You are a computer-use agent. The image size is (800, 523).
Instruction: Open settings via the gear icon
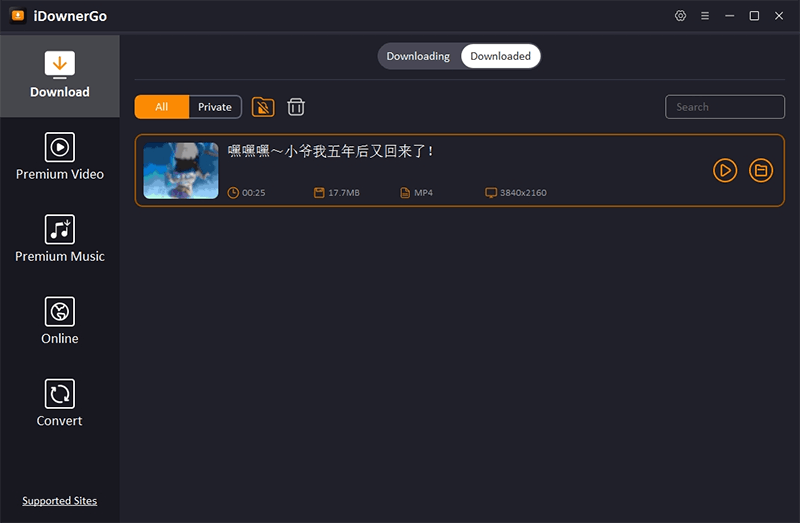point(680,16)
